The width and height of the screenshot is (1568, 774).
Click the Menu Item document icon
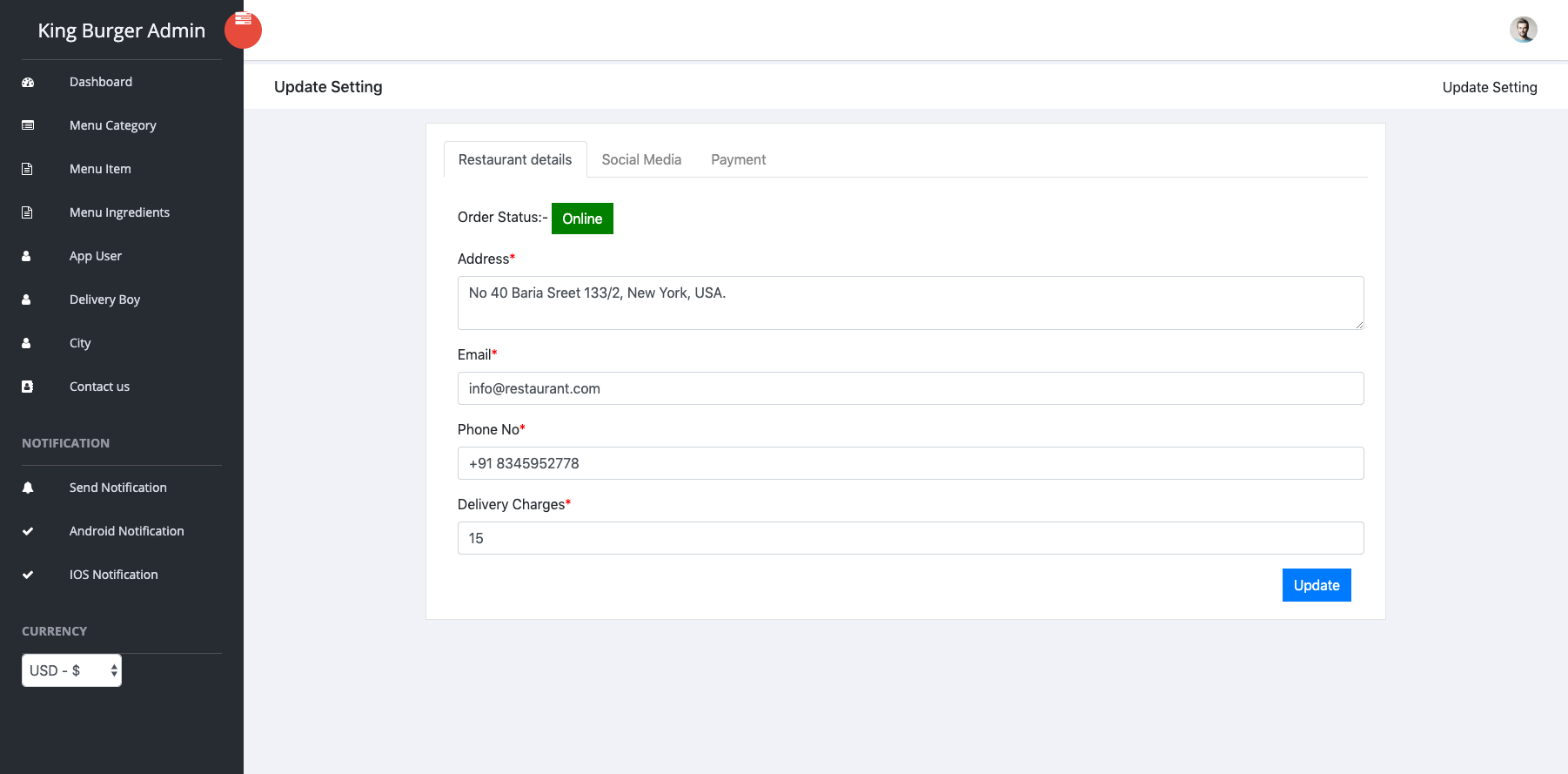point(27,169)
